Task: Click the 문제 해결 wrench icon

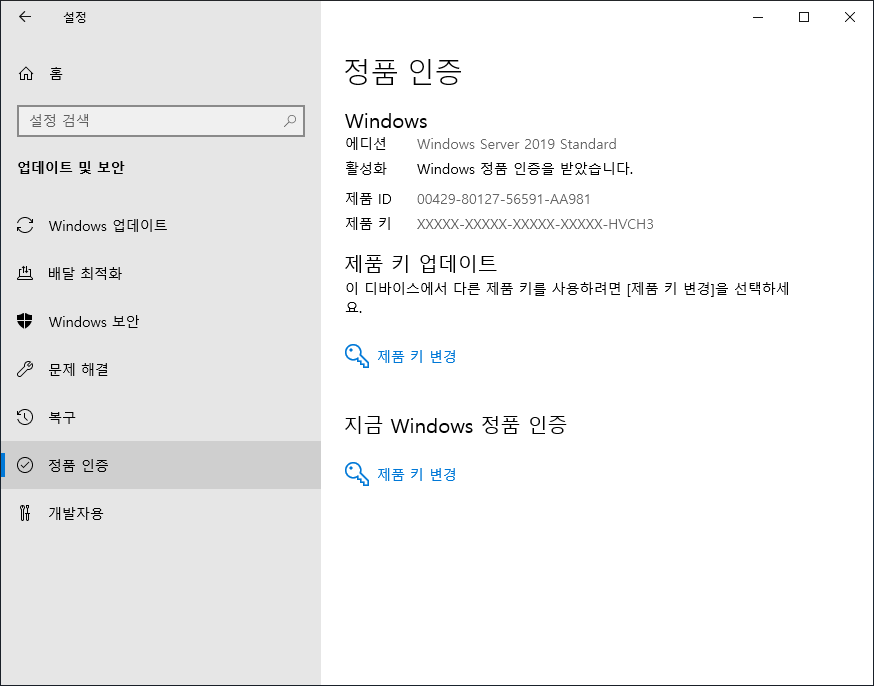Action: (25, 369)
